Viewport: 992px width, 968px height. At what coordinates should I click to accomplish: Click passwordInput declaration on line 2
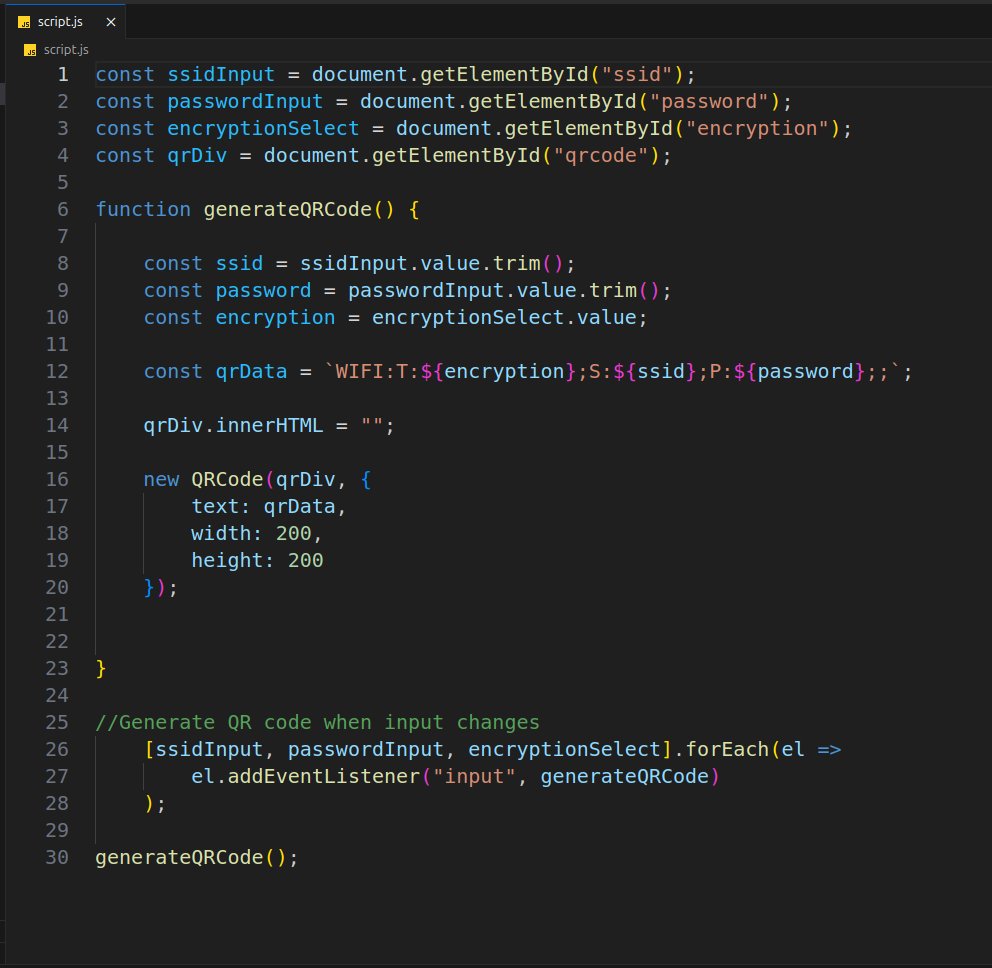[245, 102]
